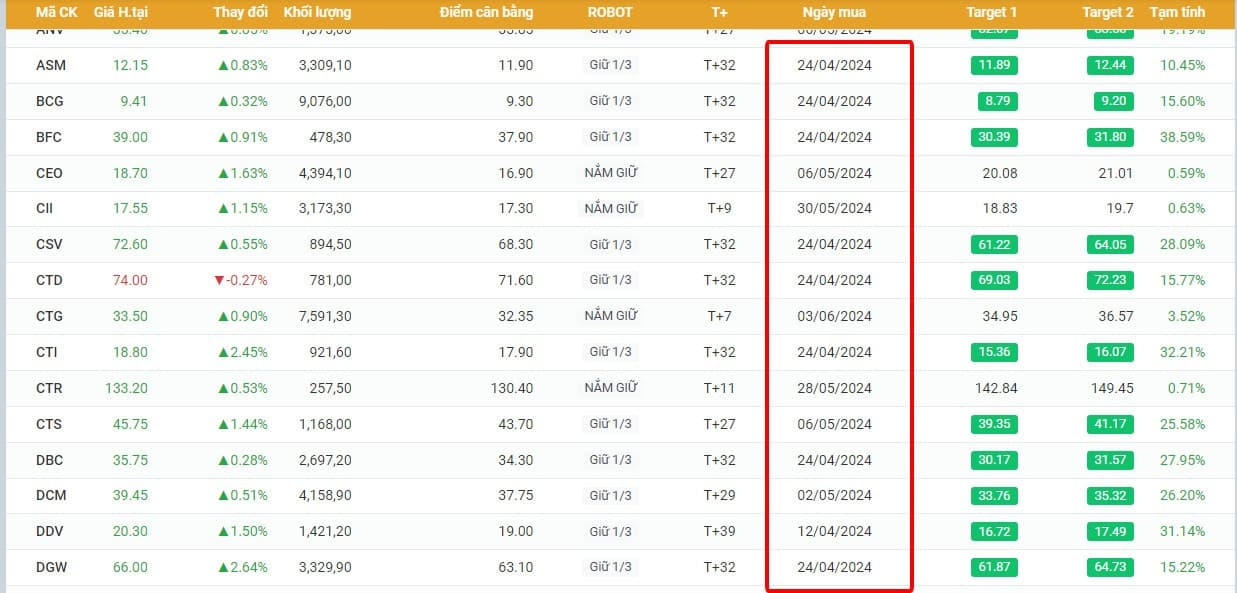Click green Target 2 badge 31.80
The width and height of the screenshot is (1237, 593).
1110,137
